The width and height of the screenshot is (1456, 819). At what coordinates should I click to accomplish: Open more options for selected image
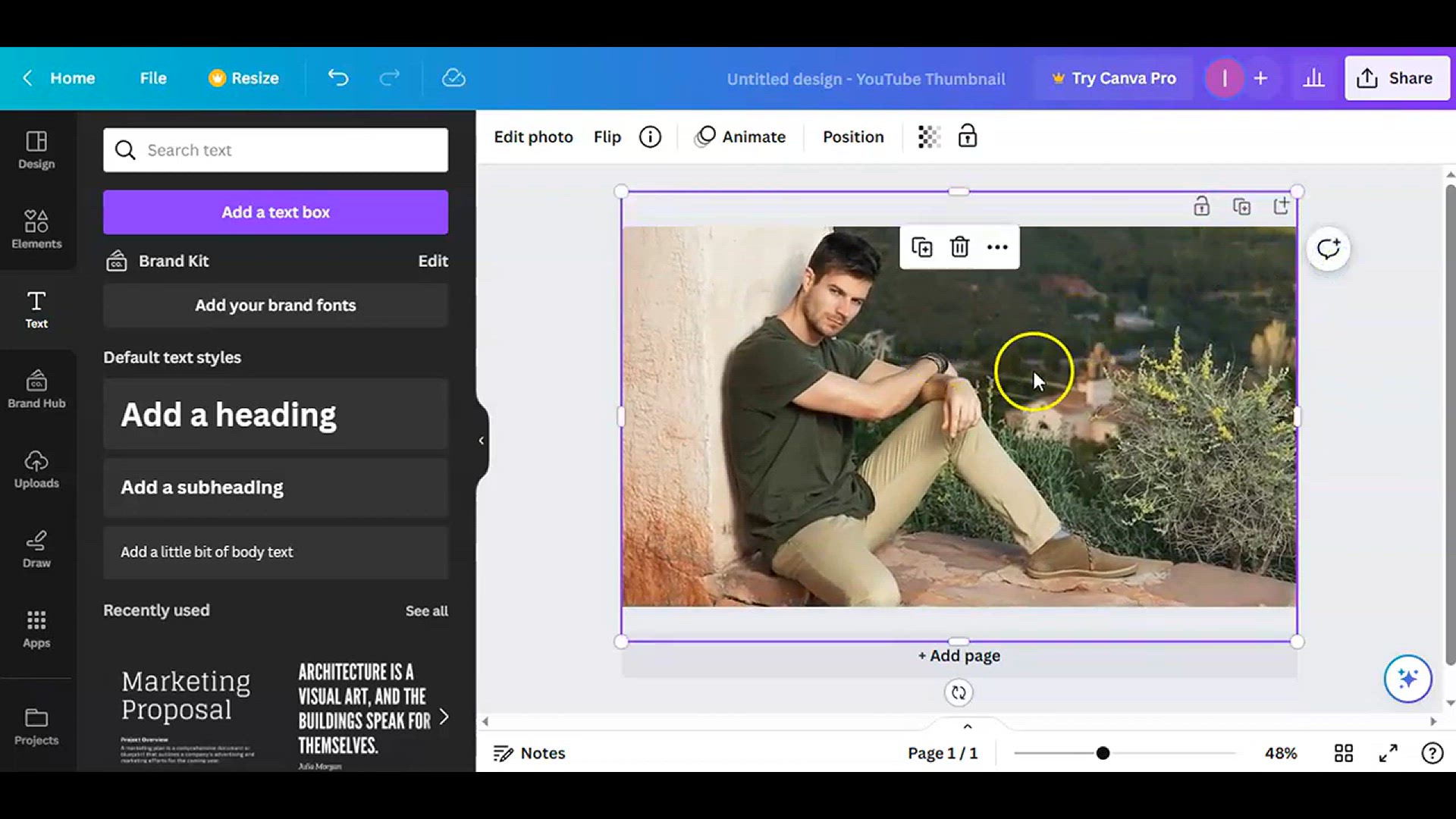tap(997, 247)
